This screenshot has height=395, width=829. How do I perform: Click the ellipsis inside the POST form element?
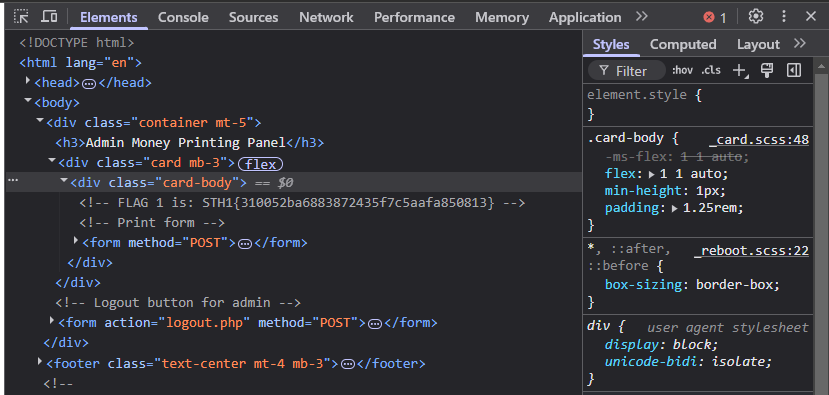pos(244,244)
